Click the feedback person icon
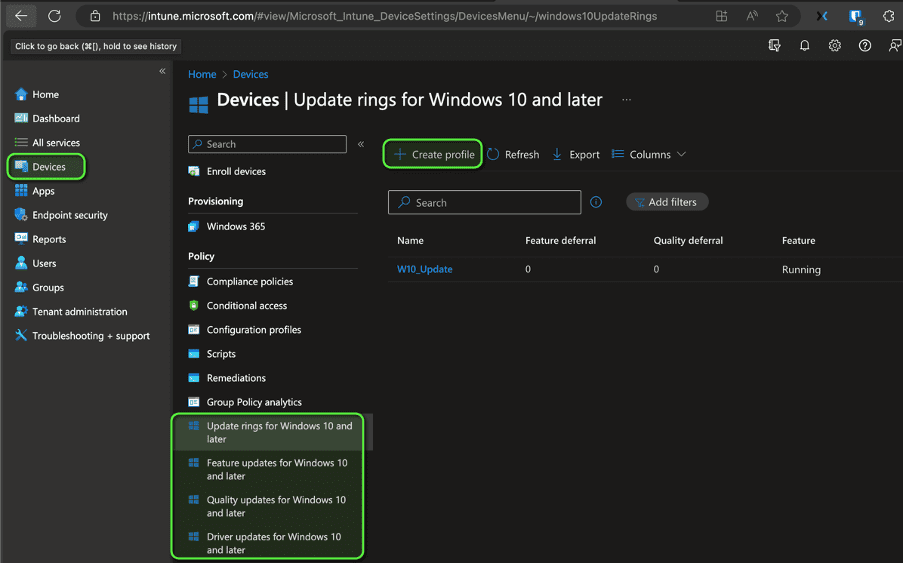 pyautogui.click(x=893, y=46)
